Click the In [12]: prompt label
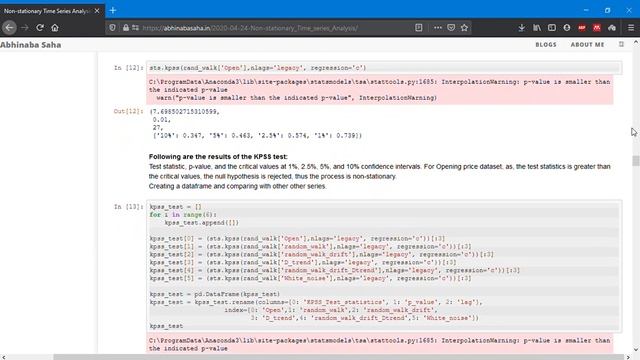Viewport: 640px width, 360px height. pos(129,68)
